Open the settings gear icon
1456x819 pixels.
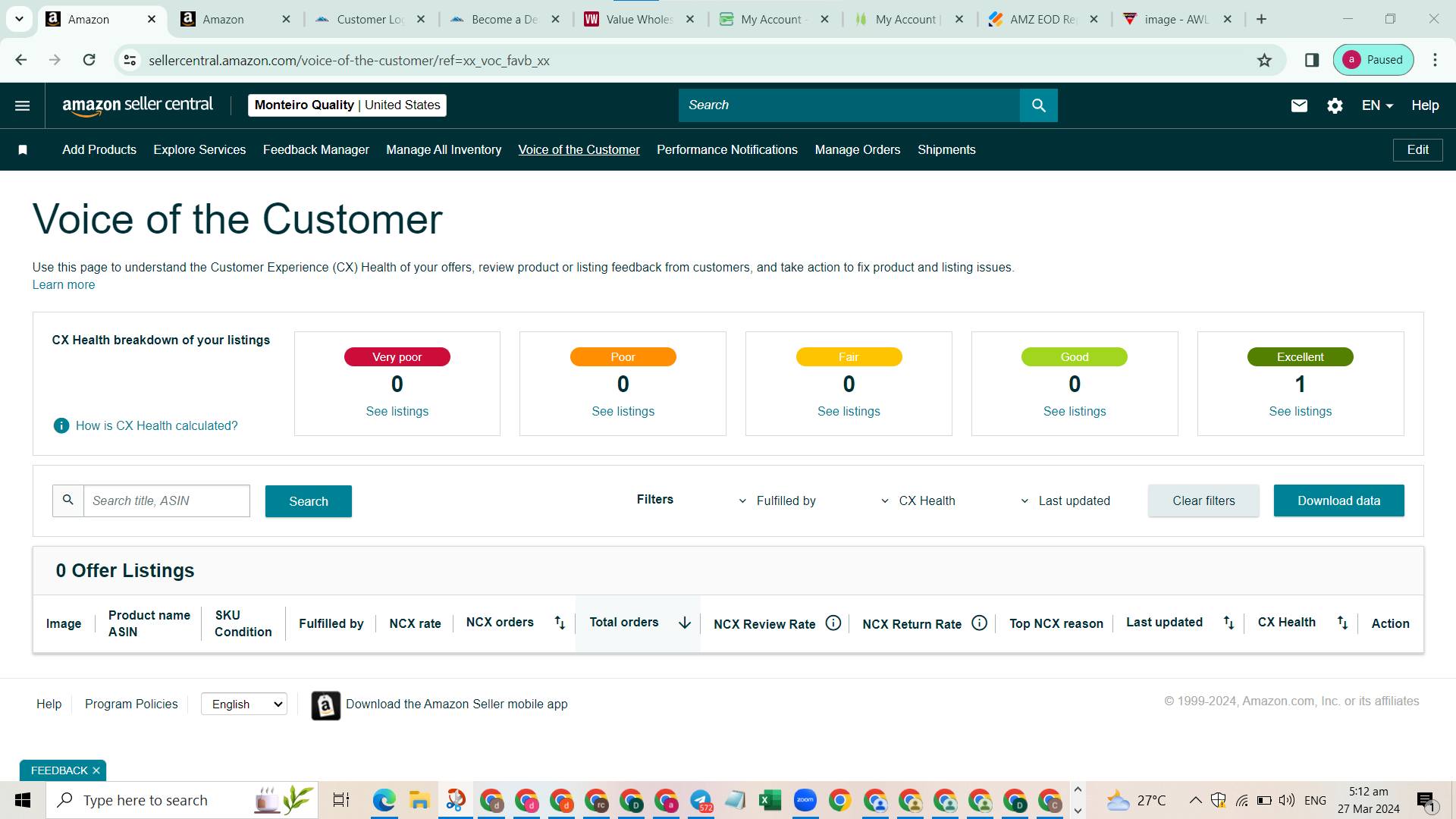pyautogui.click(x=1335, y=105)
